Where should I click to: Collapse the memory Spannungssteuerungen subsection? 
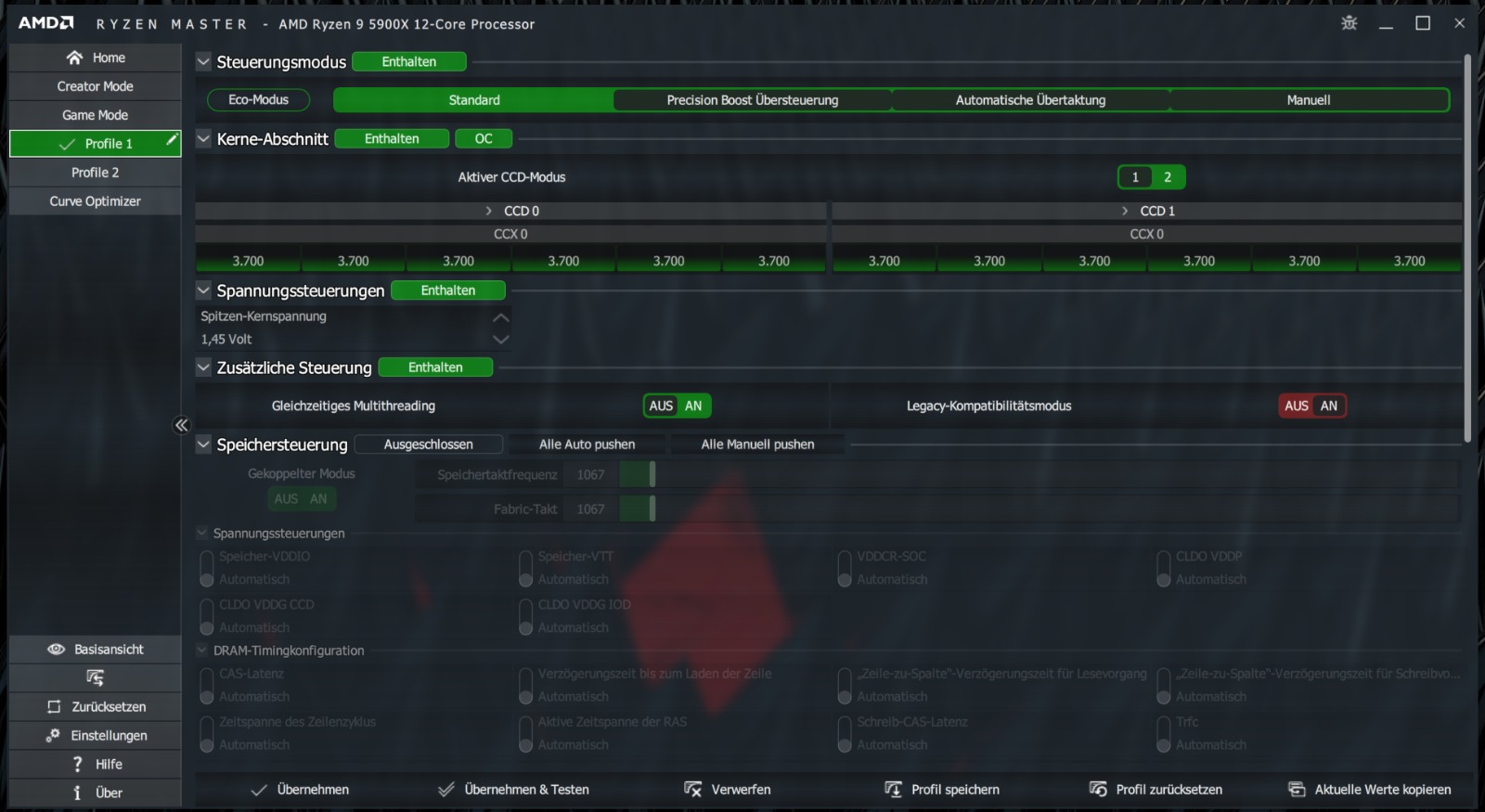point(202,534)
